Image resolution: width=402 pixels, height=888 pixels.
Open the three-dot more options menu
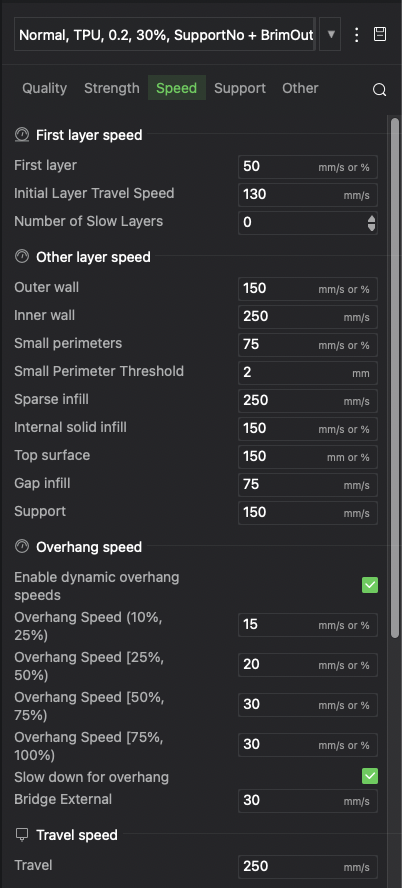(356, 35)
